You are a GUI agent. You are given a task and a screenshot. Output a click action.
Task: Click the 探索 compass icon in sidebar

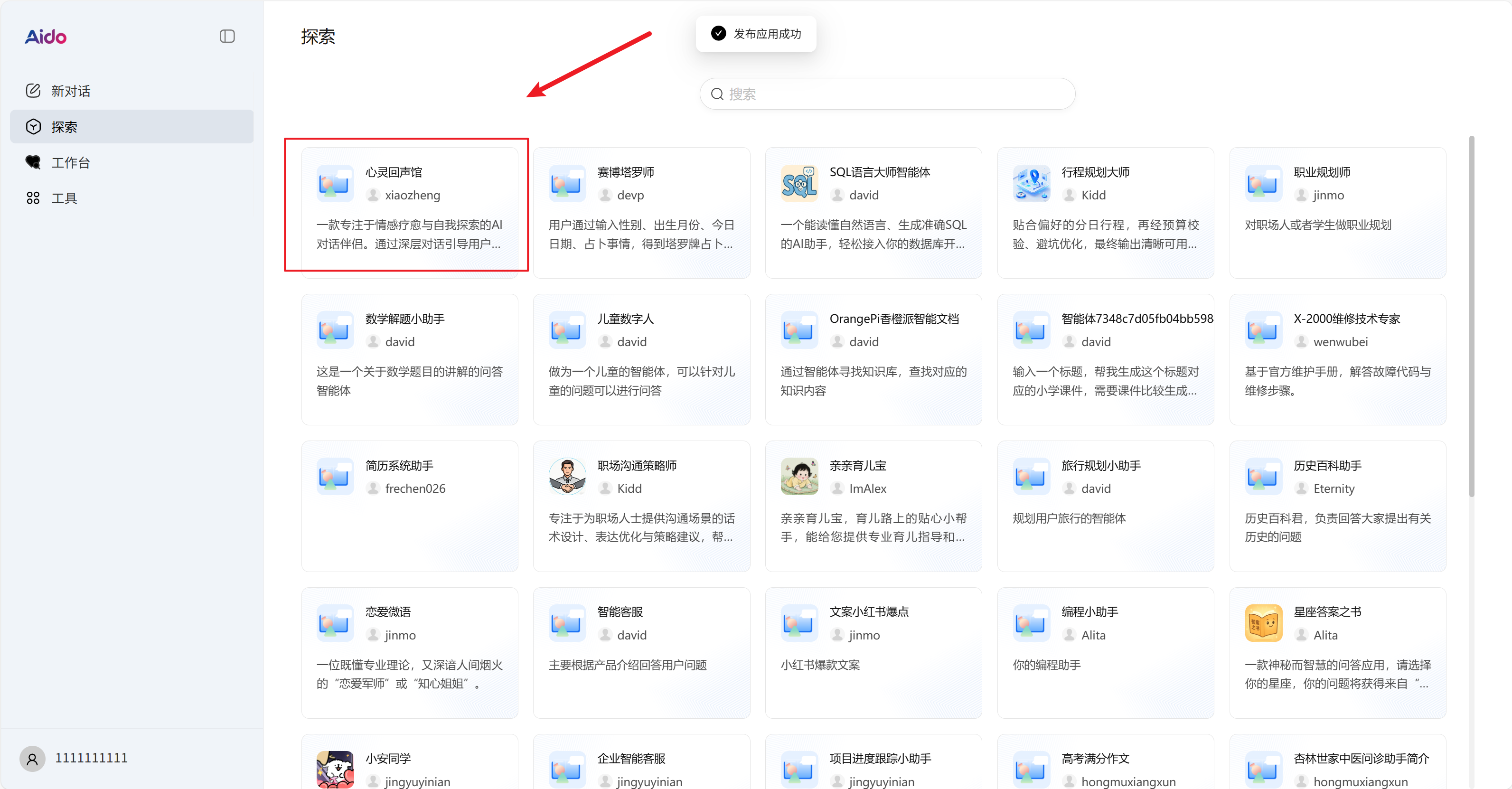tap(33, 126)
